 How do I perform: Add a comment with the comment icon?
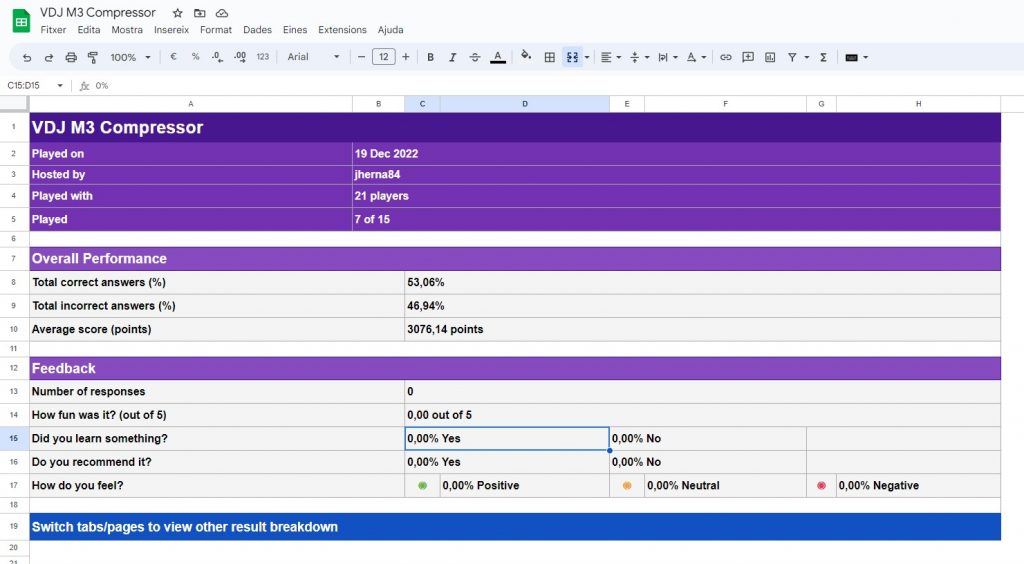tap(748, 57)
